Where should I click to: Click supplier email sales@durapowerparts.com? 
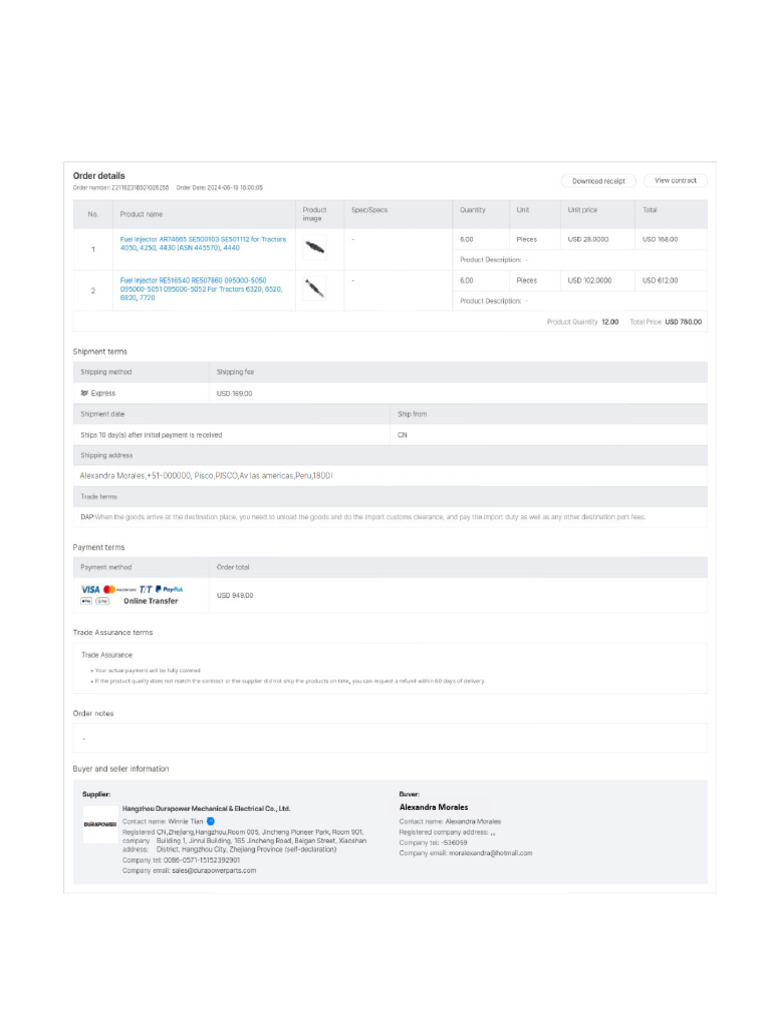pos(213,870)
